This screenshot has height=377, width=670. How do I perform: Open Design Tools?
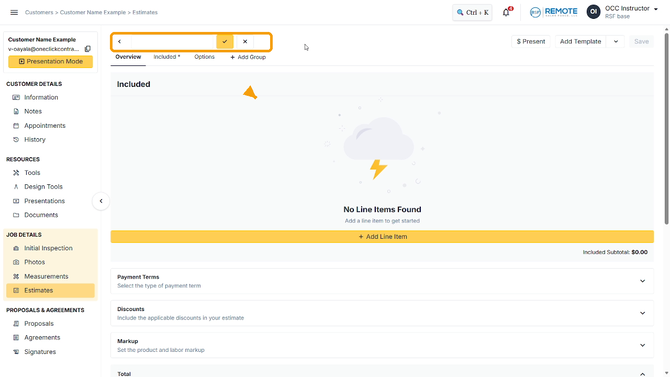tap(43, 187)
